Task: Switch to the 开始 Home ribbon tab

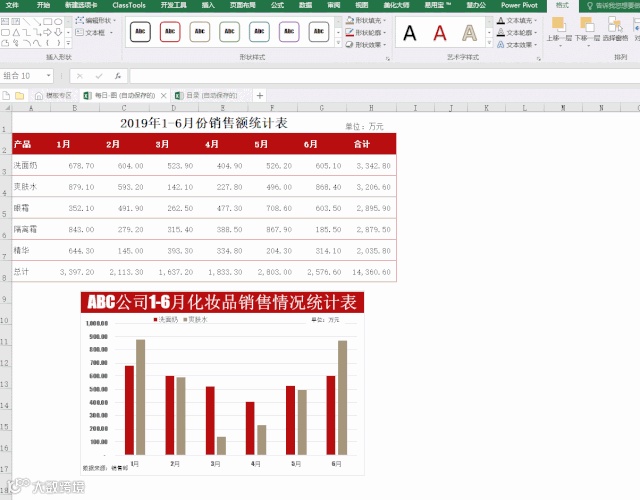Action: (43, 5)
